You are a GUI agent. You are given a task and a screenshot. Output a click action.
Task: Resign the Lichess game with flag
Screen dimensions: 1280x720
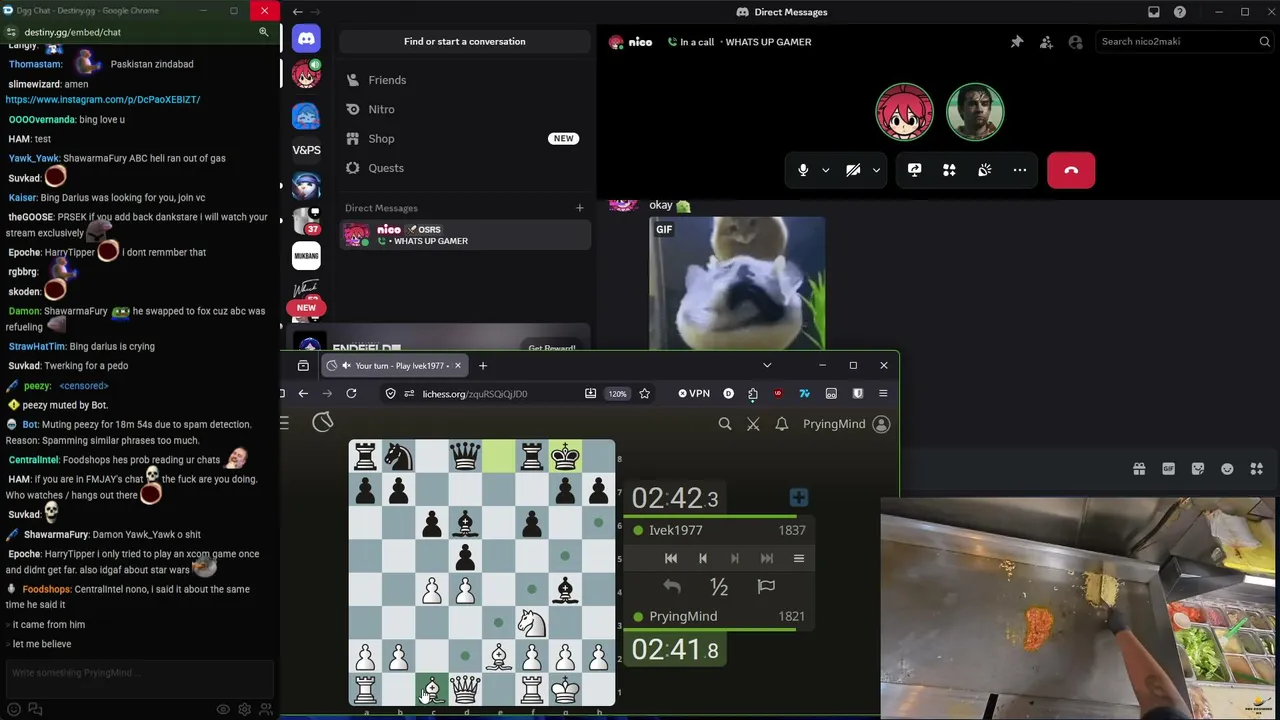[766, 587]
